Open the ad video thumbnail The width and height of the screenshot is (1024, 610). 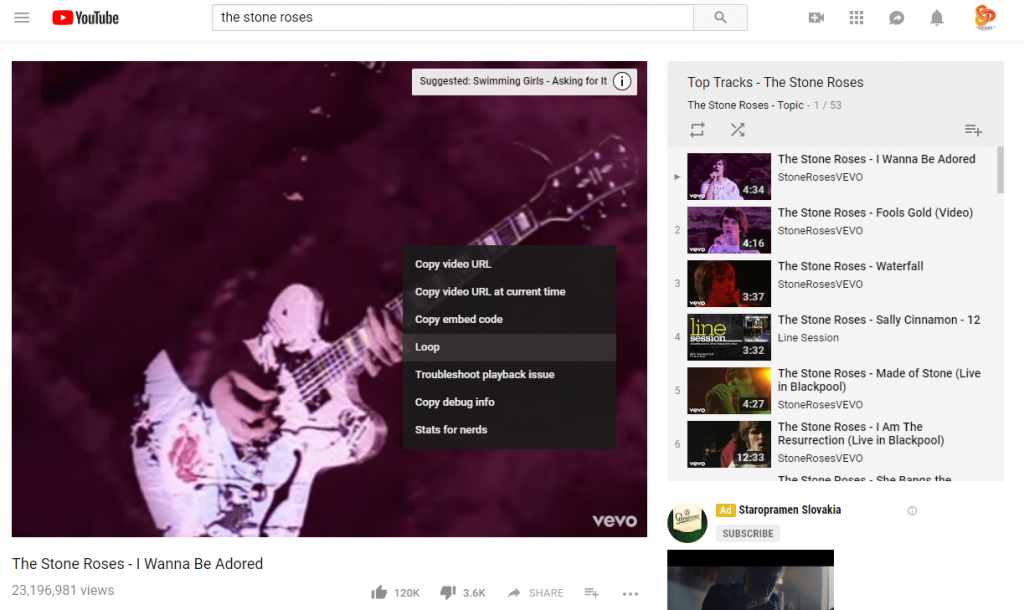[x=750, y=580]
